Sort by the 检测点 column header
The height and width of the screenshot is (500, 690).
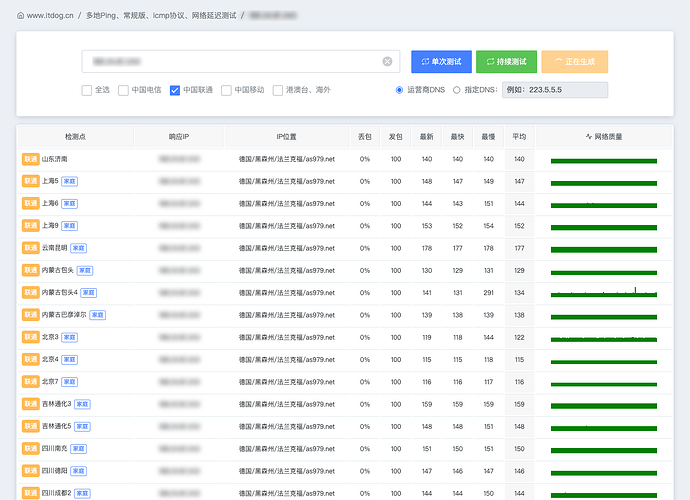coord(75,137)
